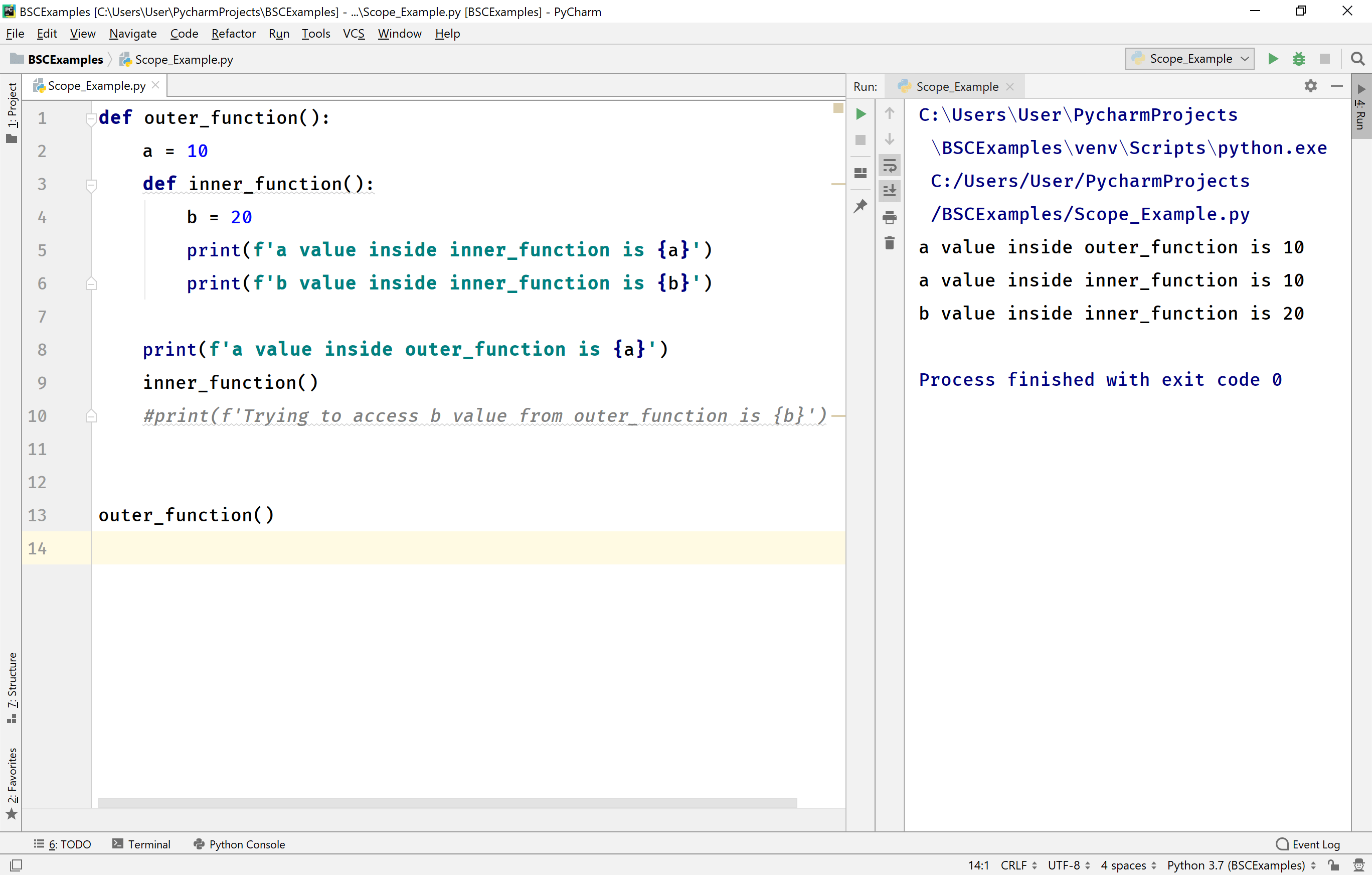This screenshot has width=1372, height=875.
Task: Clear the Run console with the trash icon
Action: click(890, 242)
